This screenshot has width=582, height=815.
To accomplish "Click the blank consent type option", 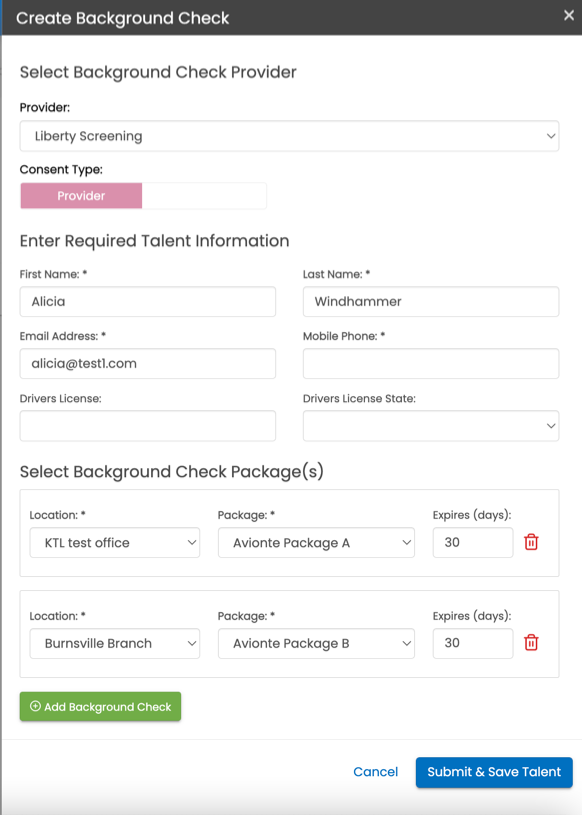I will point(204,196).
